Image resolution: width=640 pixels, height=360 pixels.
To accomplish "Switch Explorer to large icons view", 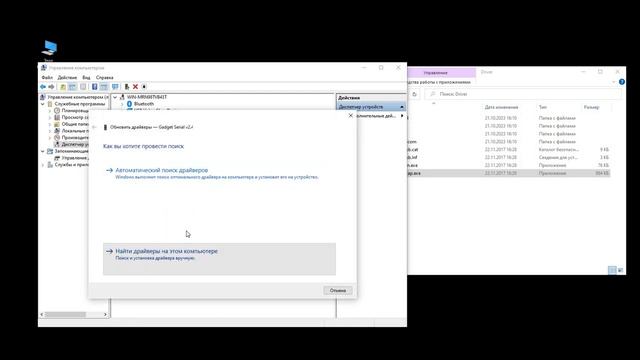I will (x=620, y=270).
